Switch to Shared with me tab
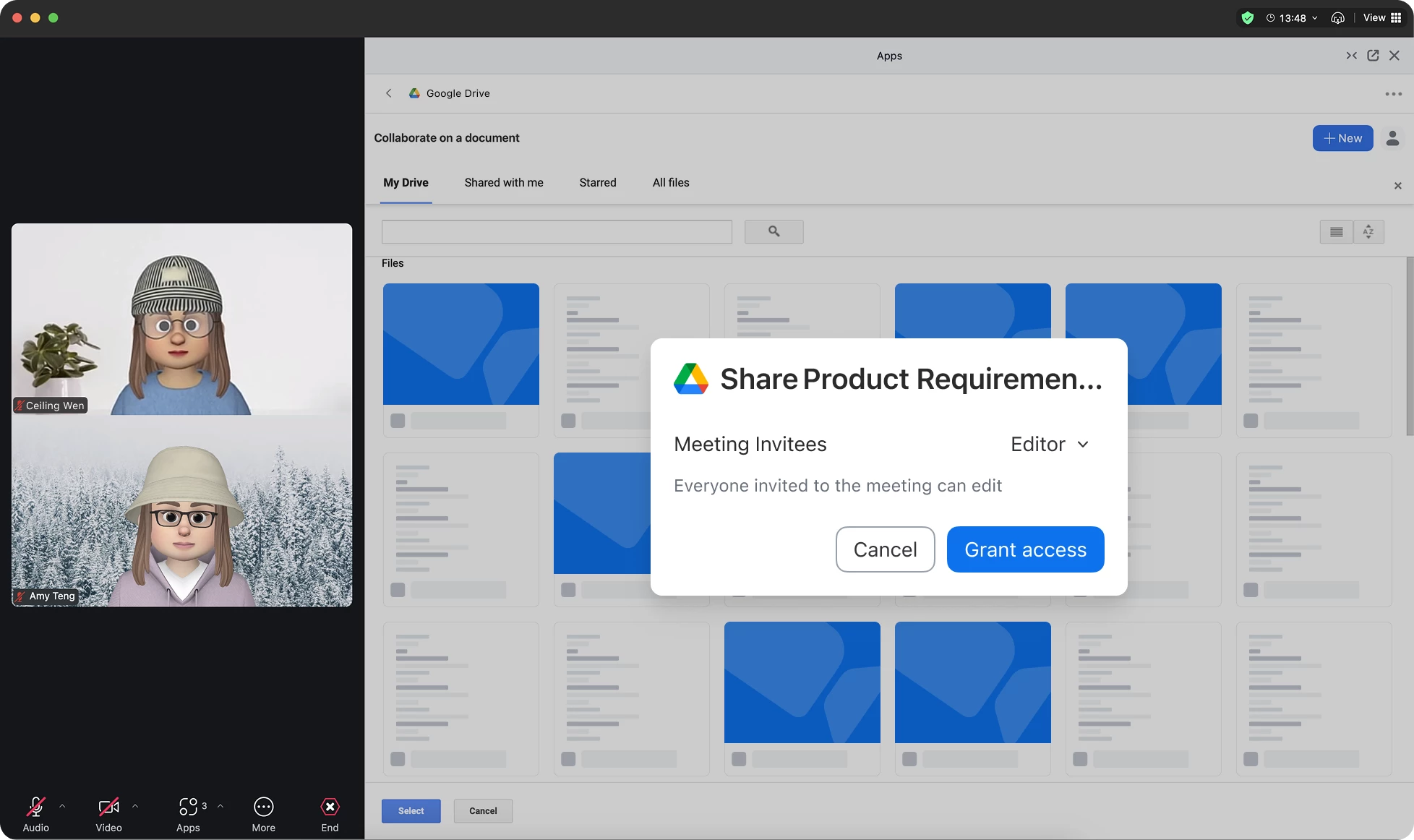 click(x=503, y=183)
